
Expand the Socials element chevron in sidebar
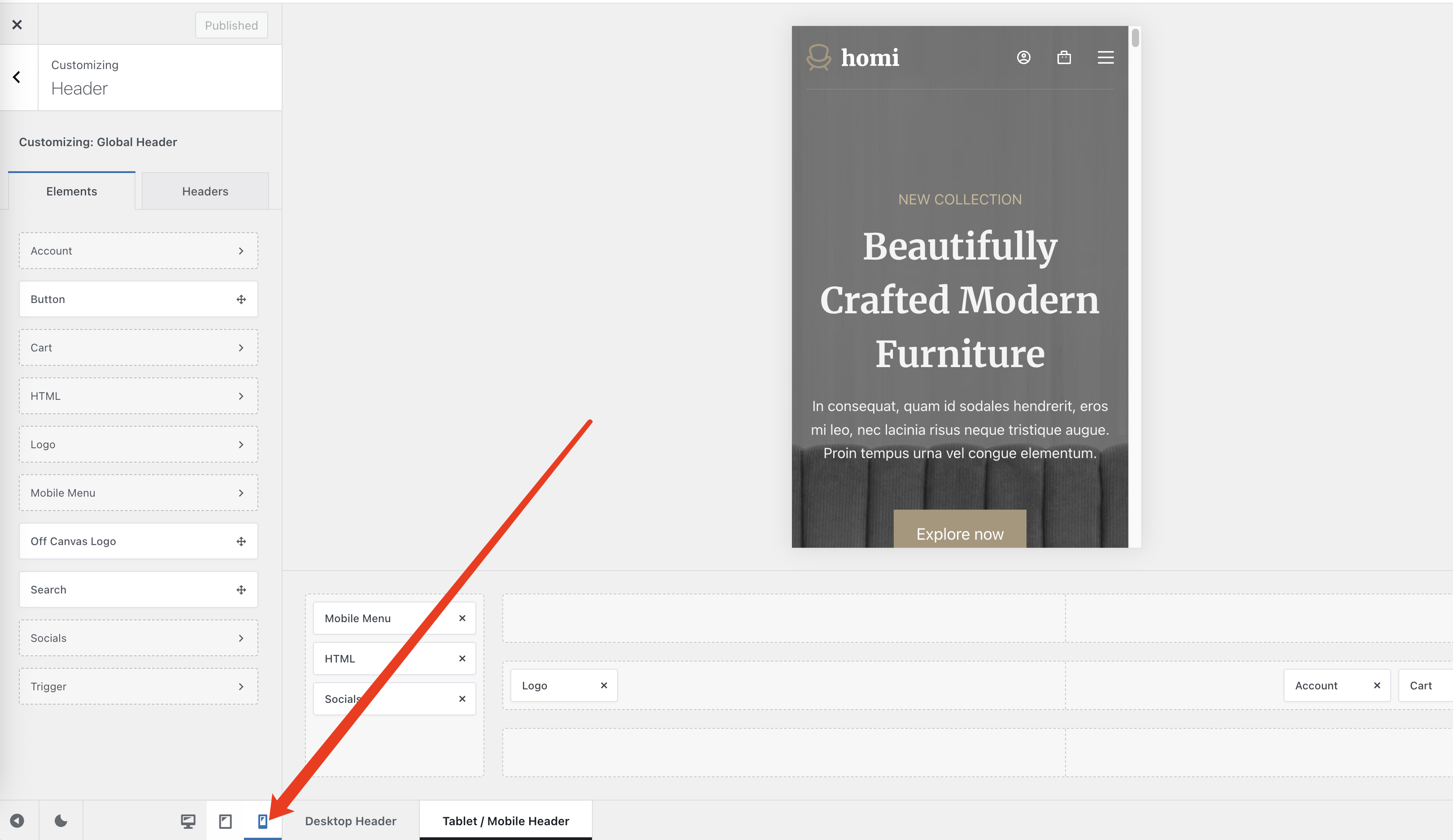click(241, 638)
